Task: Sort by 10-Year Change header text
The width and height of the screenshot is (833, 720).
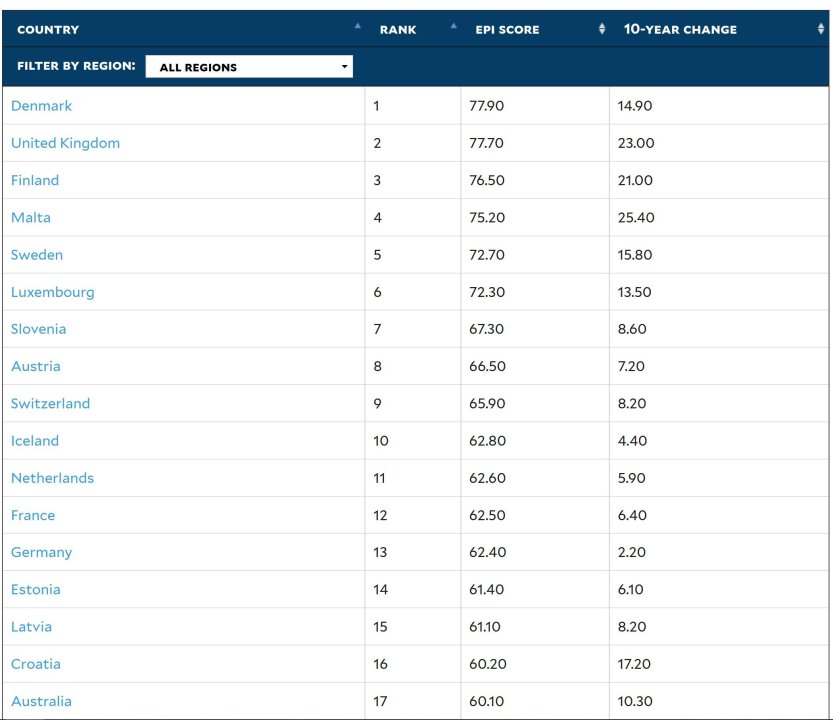Action: pos(680,30)
